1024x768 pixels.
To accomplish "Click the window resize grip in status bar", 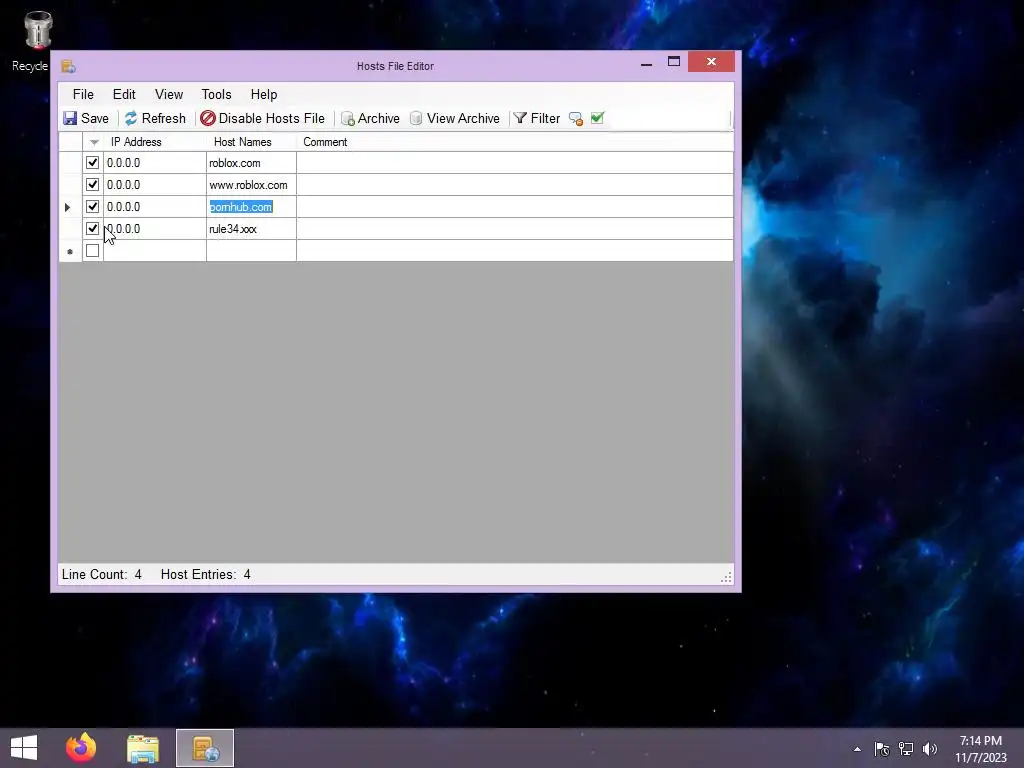I will pos(726,577).
